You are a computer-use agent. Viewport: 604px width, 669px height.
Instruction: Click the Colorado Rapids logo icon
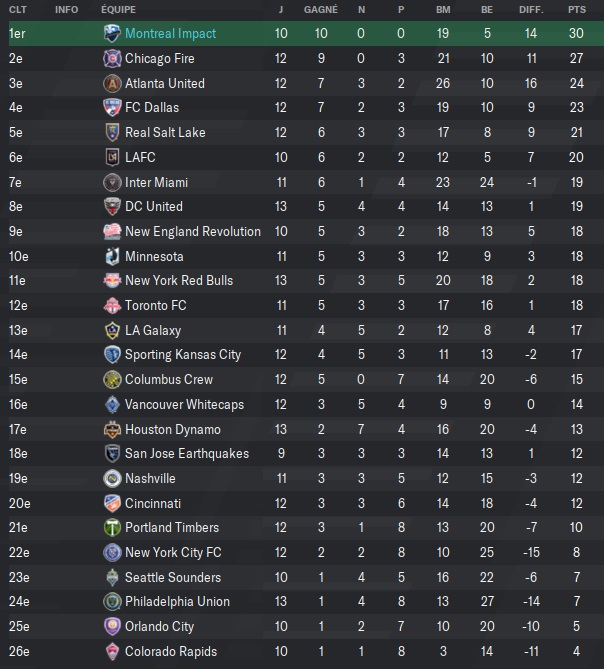click(x=112, y=652)
